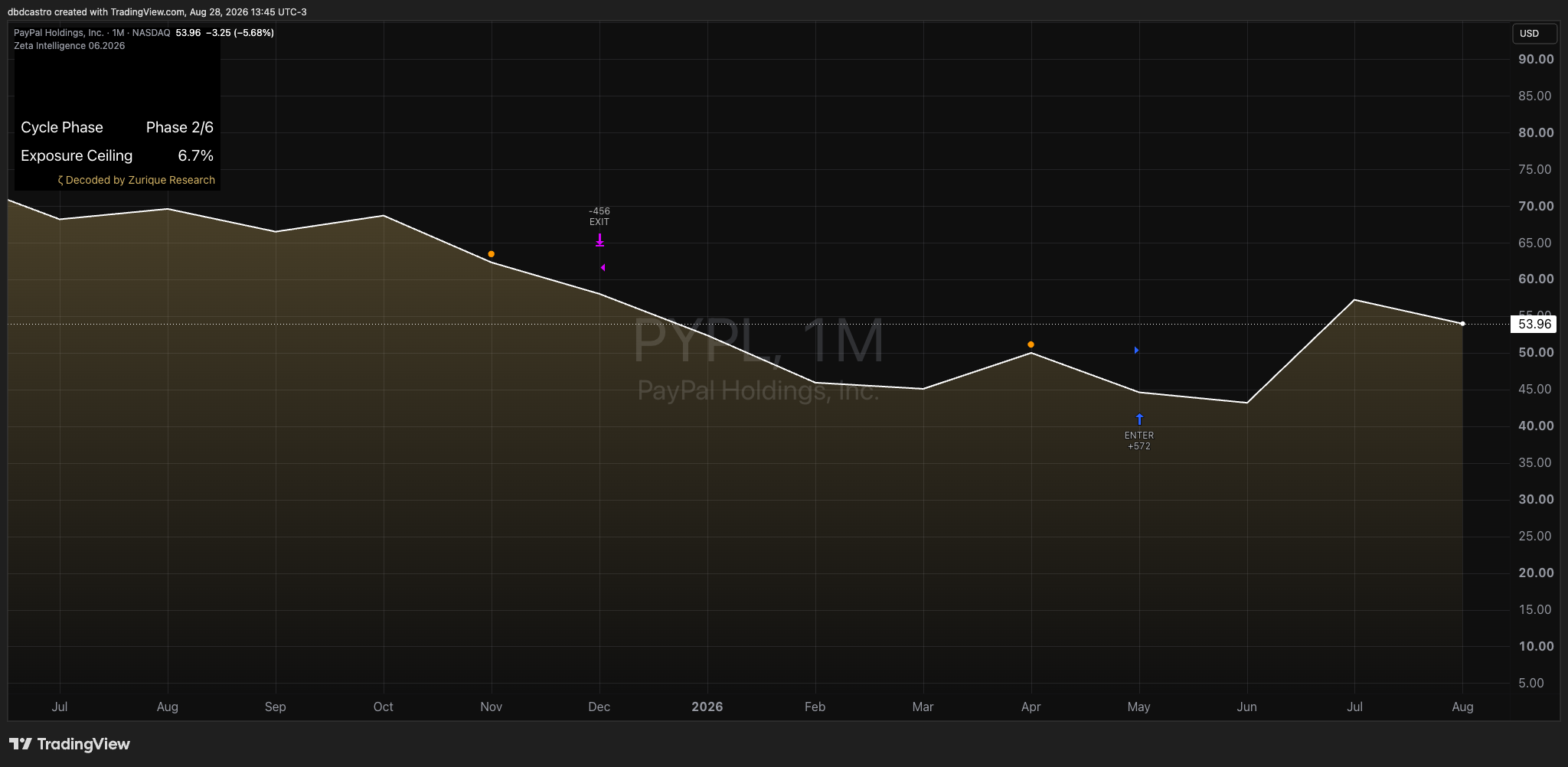Click the "Dec" time axis label
Viewport: 1568px width, 767px height.
coord(599,707)
